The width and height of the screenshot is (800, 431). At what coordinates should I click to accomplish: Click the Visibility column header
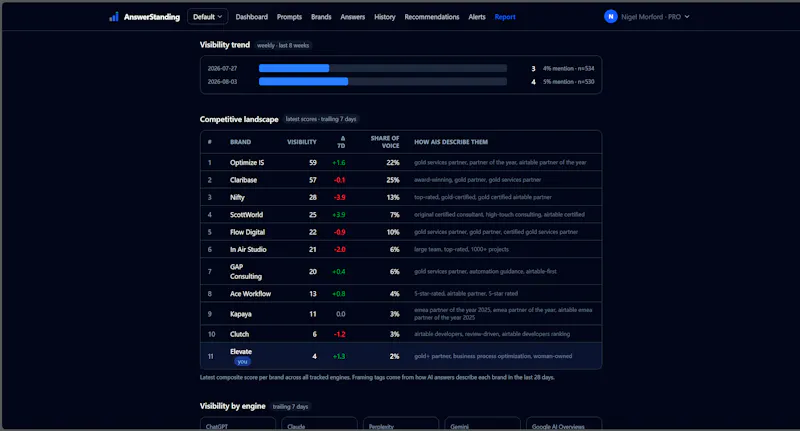302,142
